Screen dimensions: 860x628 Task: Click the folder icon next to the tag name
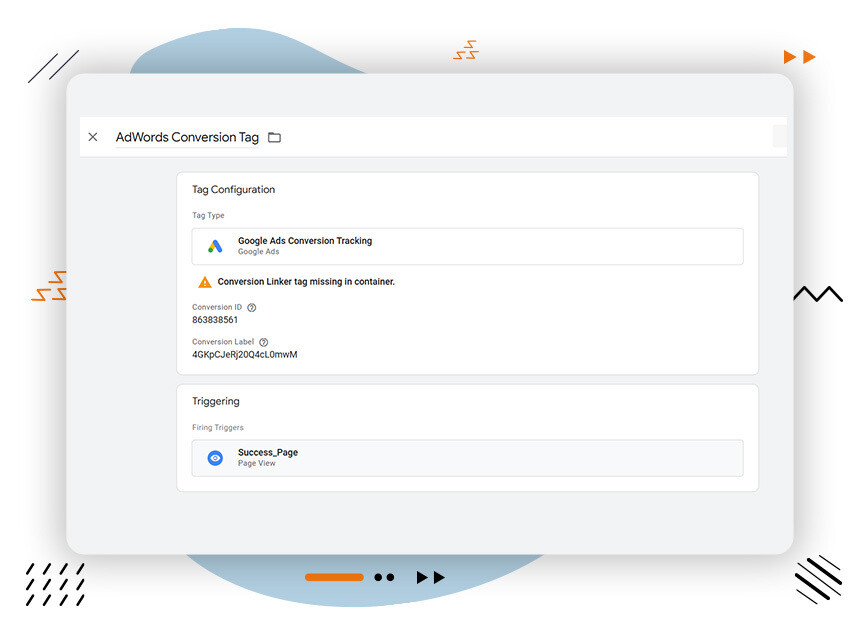(275, 137)
